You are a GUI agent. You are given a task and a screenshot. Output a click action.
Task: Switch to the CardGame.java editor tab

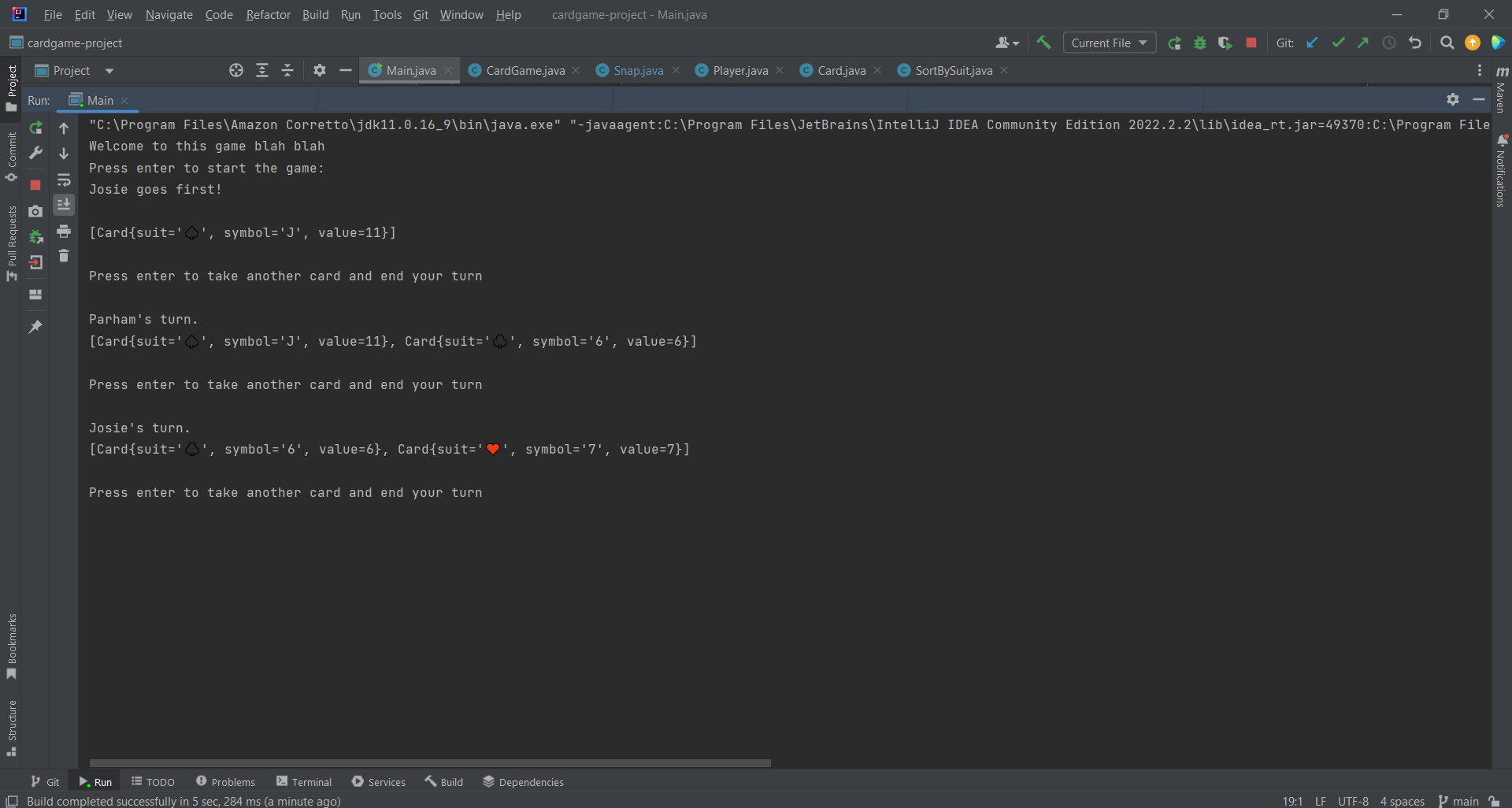tap(524, 70)
